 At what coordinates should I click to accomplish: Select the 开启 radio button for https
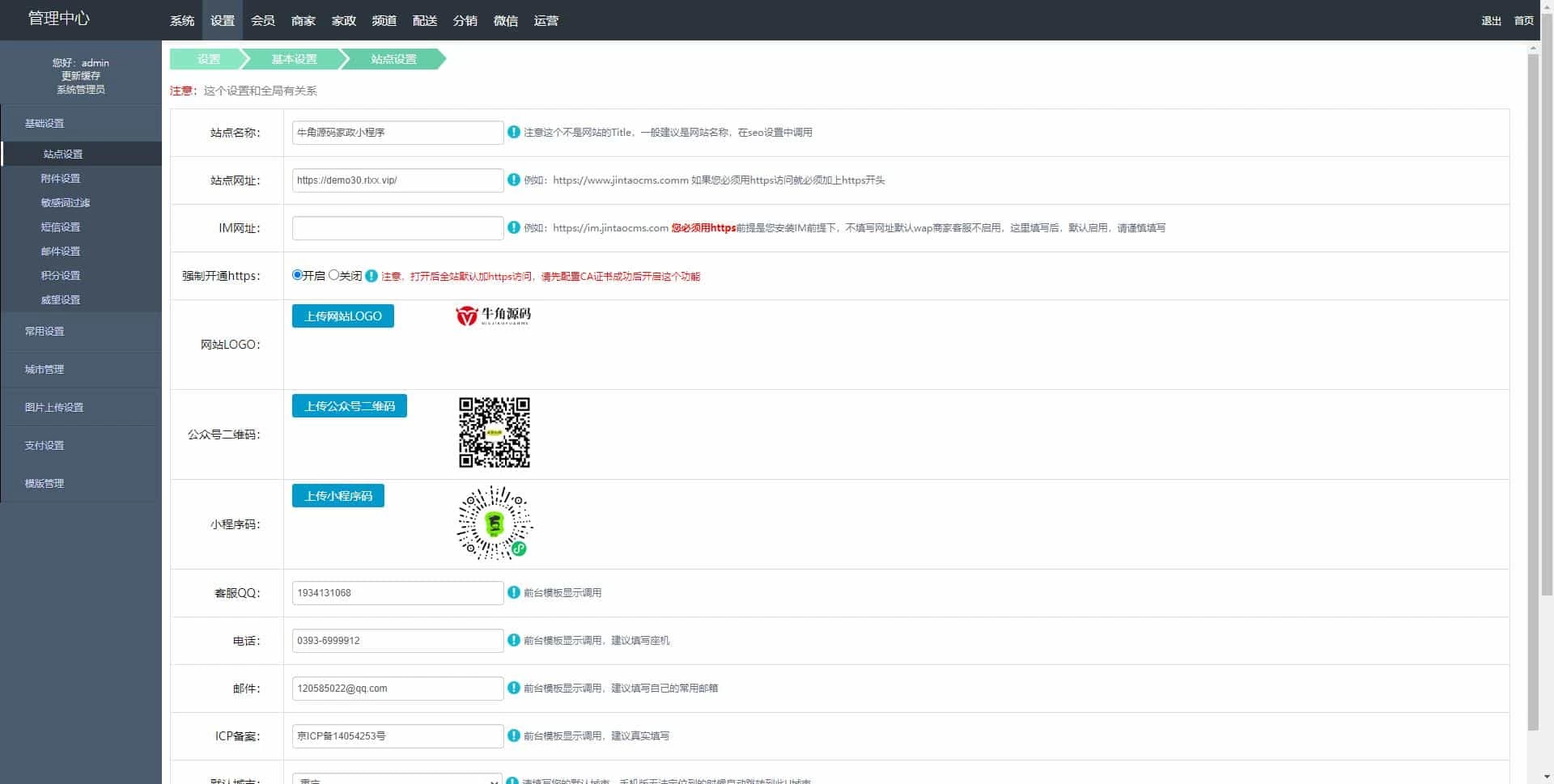(297, 275)
